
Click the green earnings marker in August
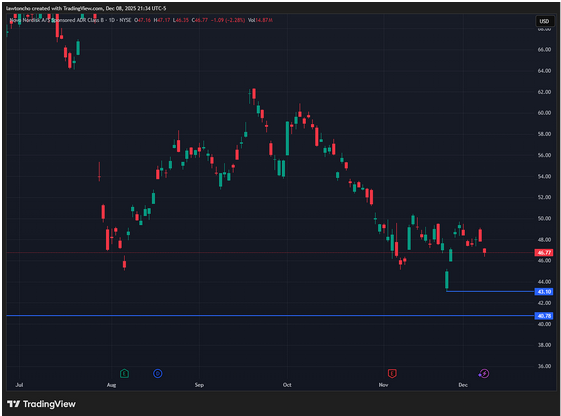(x=124, y=374)
